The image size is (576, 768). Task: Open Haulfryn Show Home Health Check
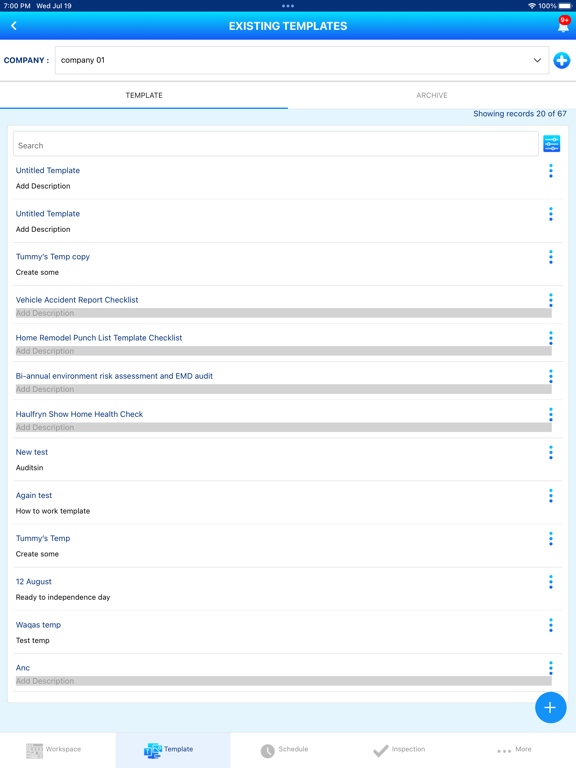79,414
